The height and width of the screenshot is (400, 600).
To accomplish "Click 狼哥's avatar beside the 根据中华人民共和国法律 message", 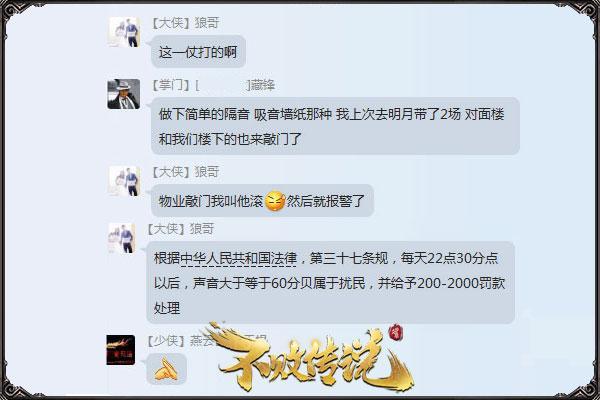I will (x=121, y=238).
